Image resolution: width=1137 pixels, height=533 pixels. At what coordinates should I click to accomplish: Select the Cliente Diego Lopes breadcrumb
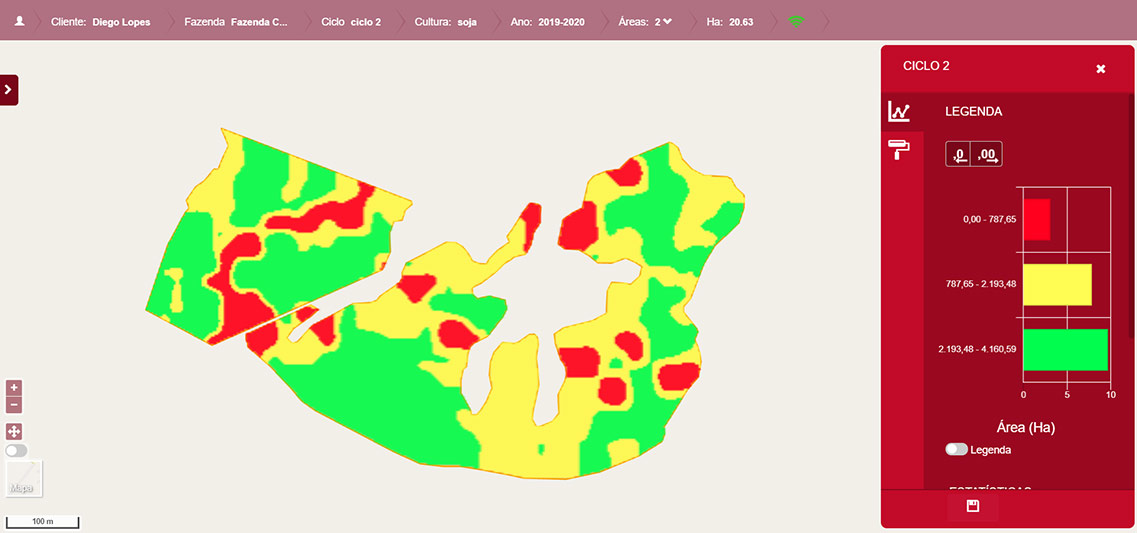click(100, 21)
